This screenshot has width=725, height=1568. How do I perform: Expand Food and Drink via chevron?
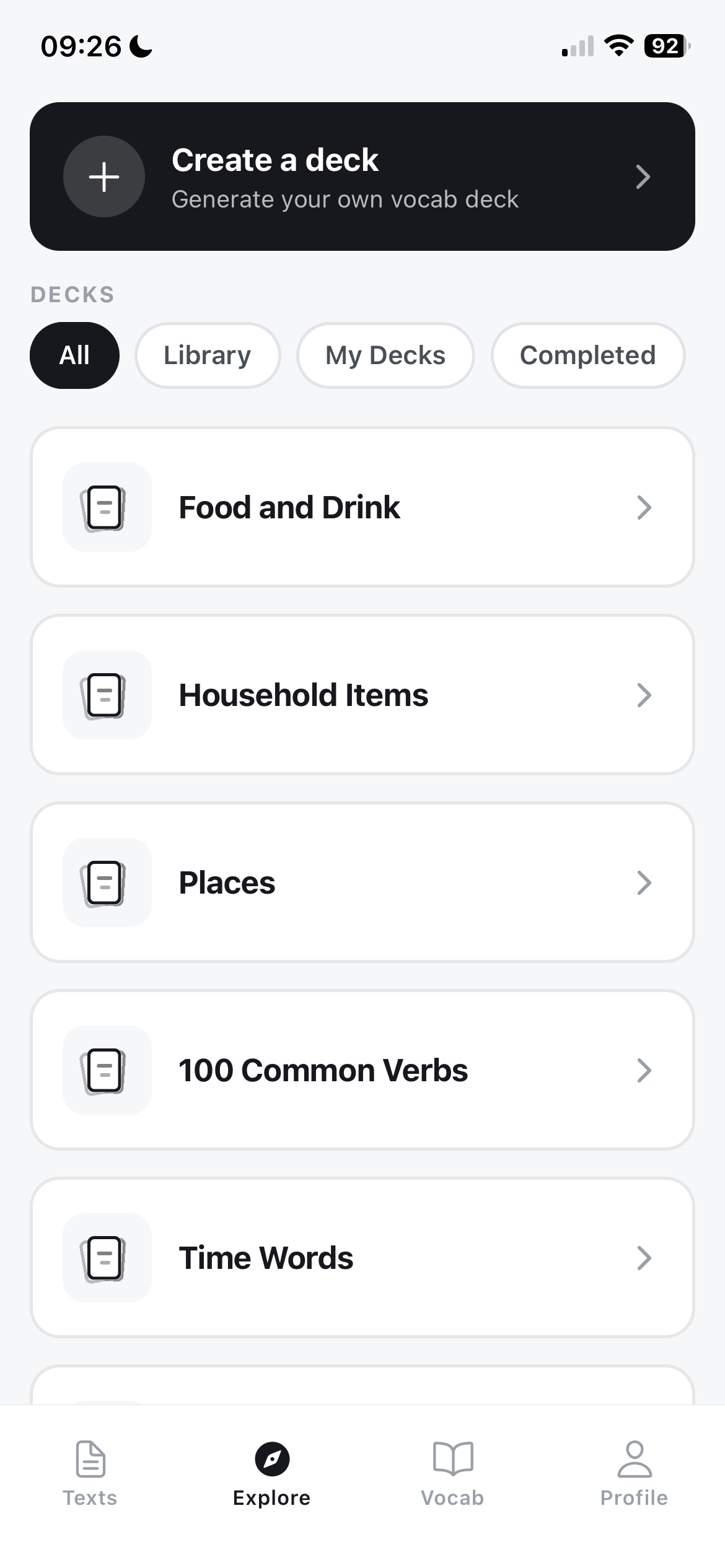pos(644,507)
